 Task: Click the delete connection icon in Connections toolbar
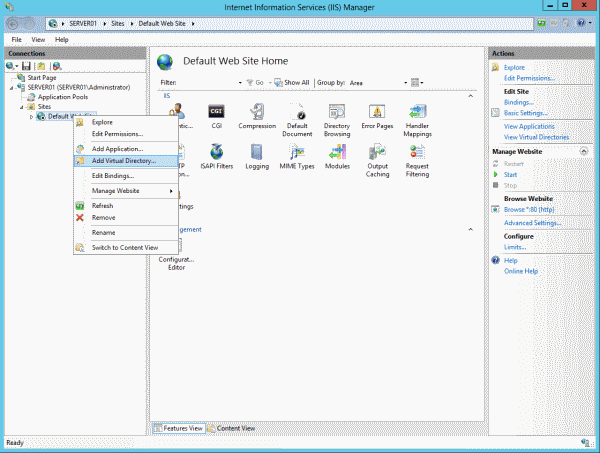[x=57, y=66]
